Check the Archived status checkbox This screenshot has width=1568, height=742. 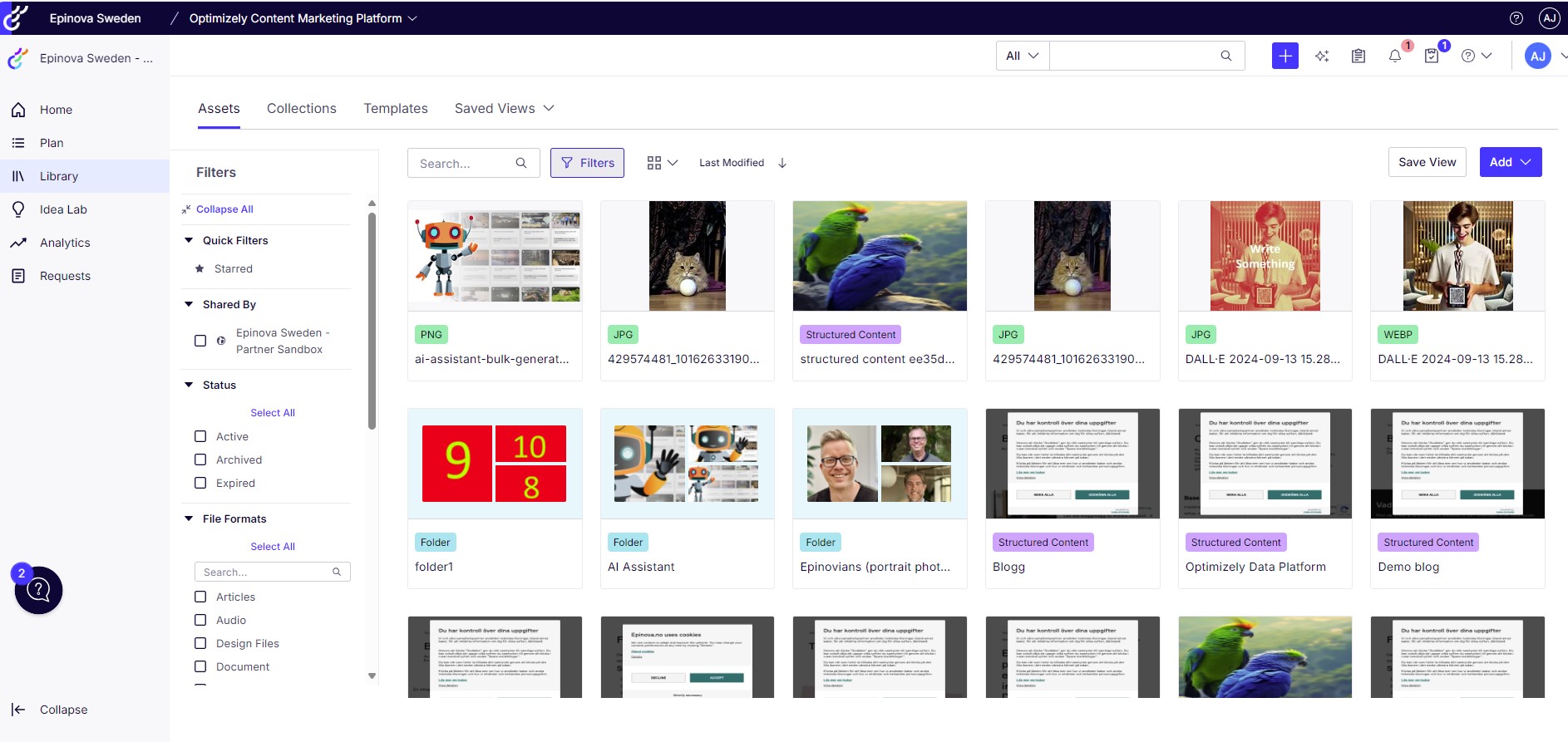(200, 459)
